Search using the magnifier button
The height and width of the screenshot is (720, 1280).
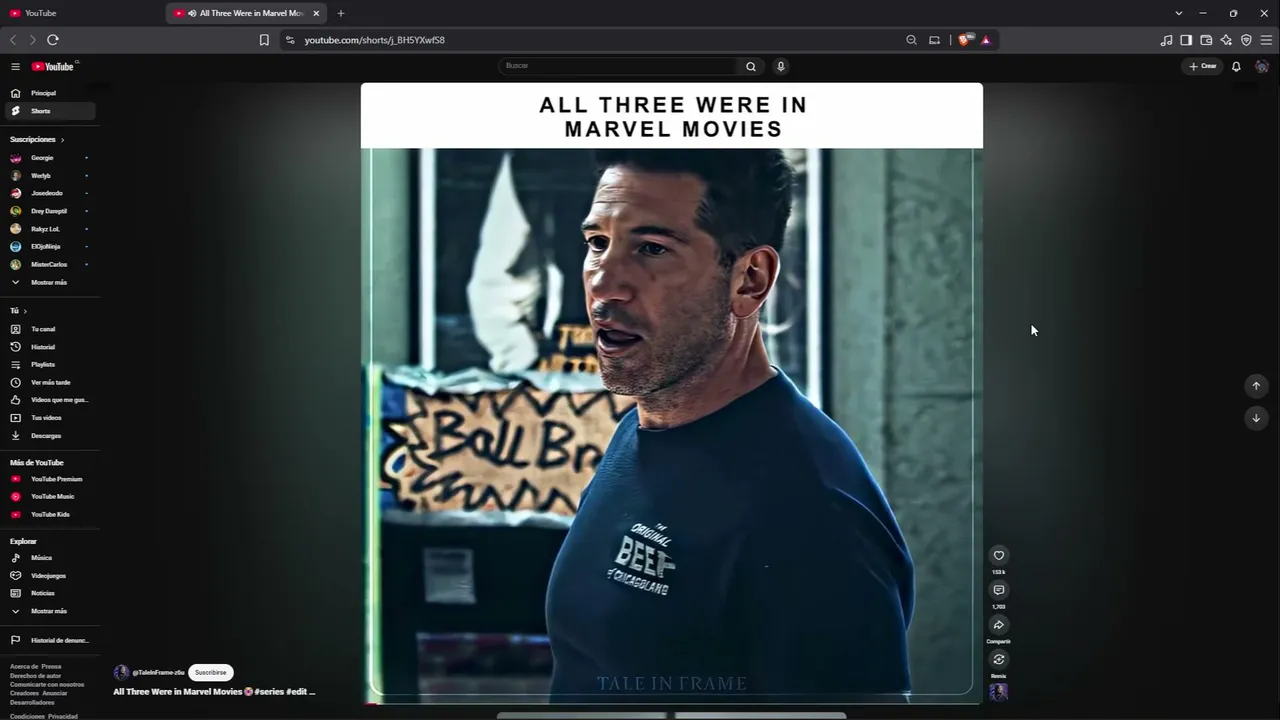pos(751,66)
